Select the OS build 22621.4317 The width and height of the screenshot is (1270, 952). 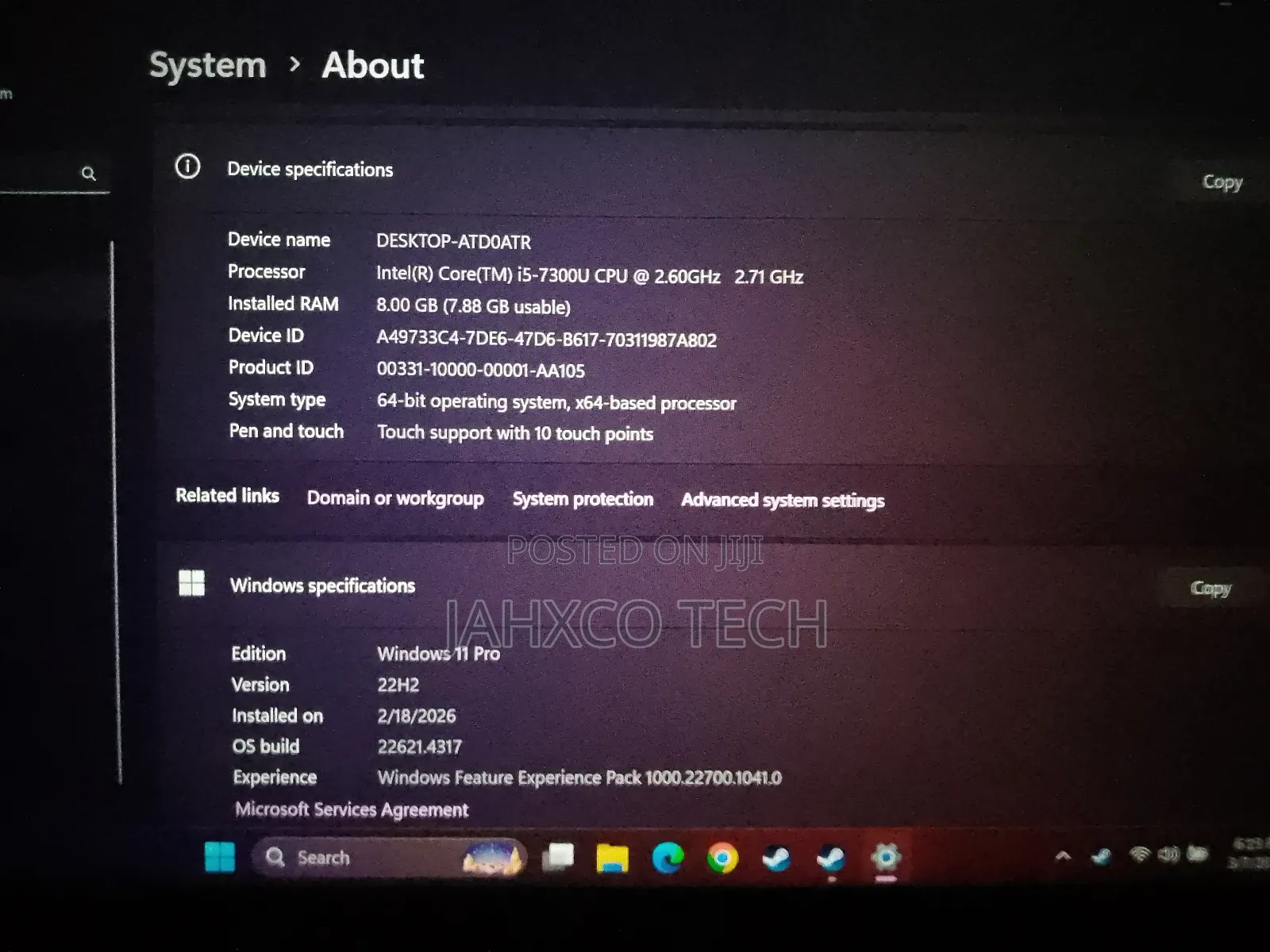pyautogui.click(x=419, y=747)
